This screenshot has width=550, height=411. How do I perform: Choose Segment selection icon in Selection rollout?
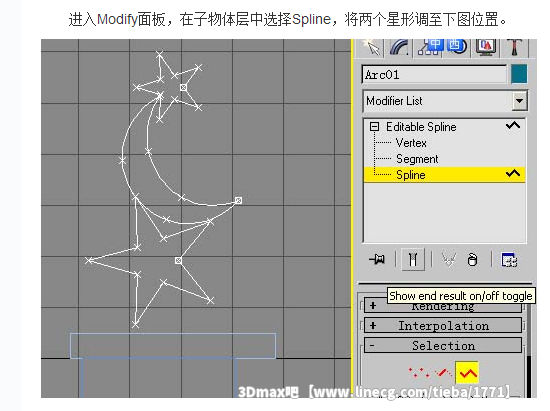click(x=443, y=372)
